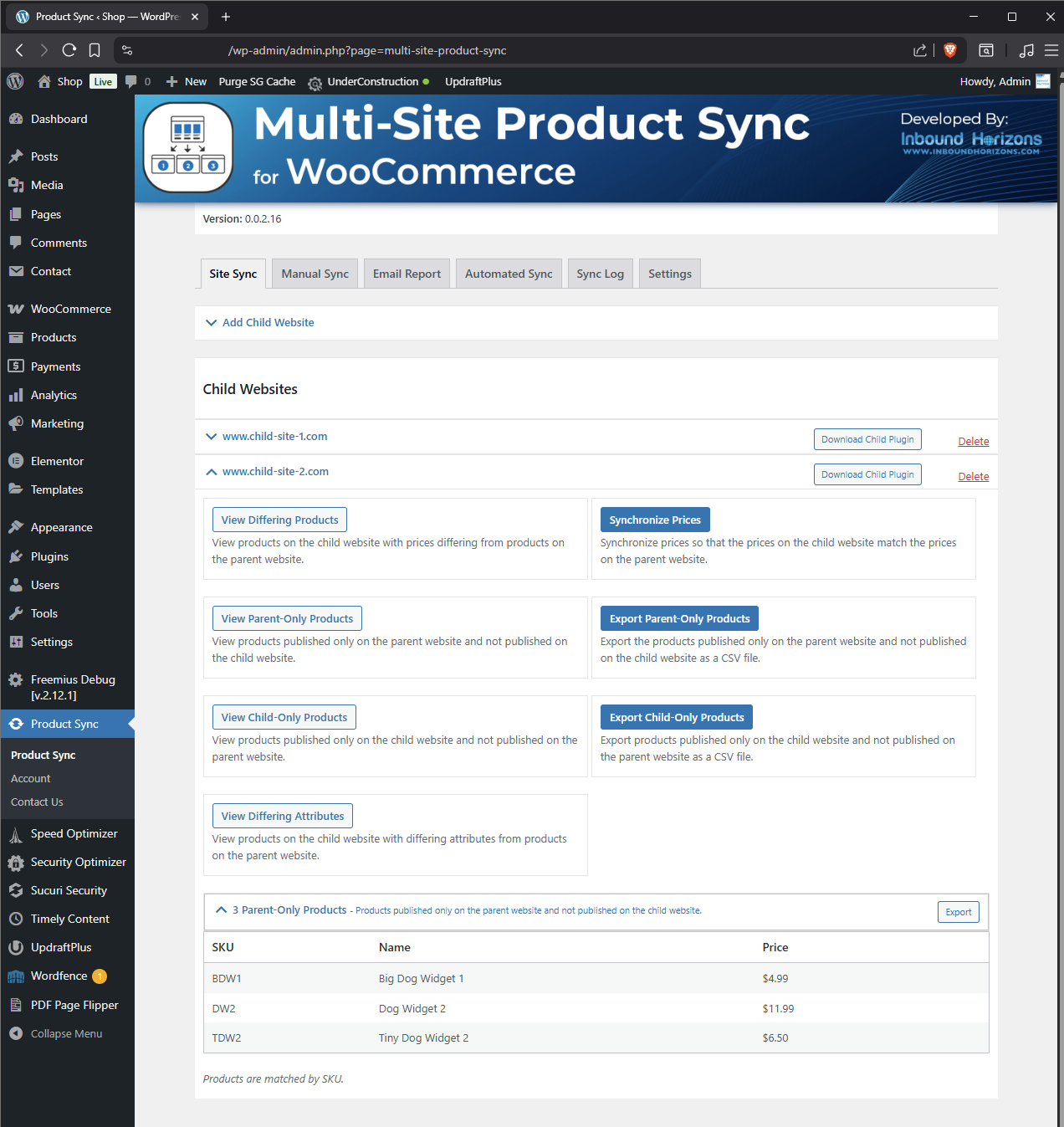Click the browser address bar URL
The image size is (1064, 1127).
pos(367,50)
